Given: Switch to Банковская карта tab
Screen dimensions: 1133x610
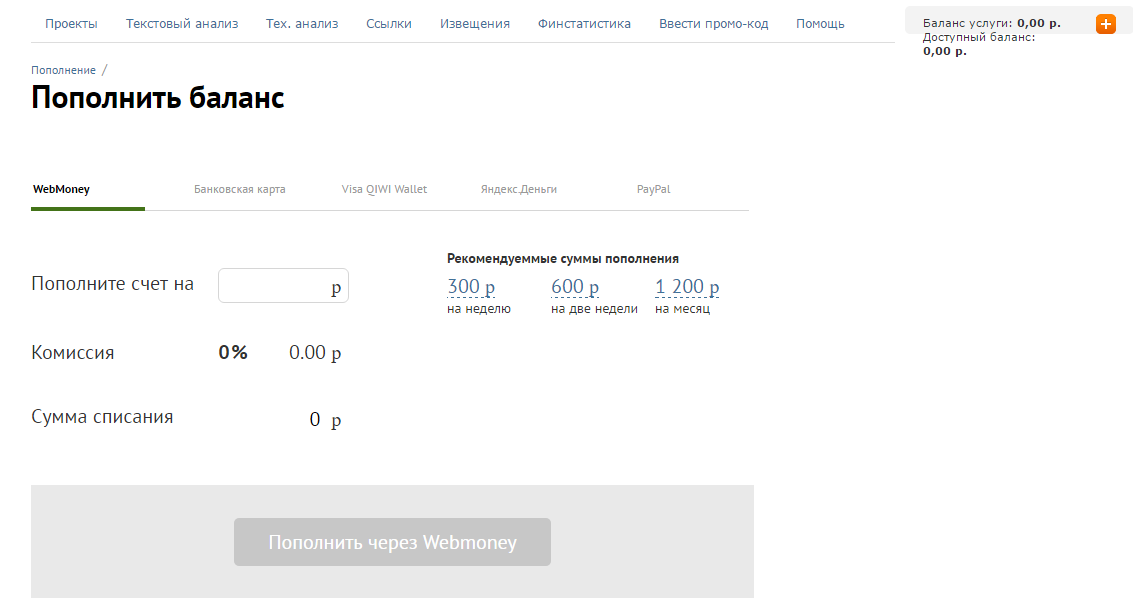Looking at the screenshot, I should (240, 189).
